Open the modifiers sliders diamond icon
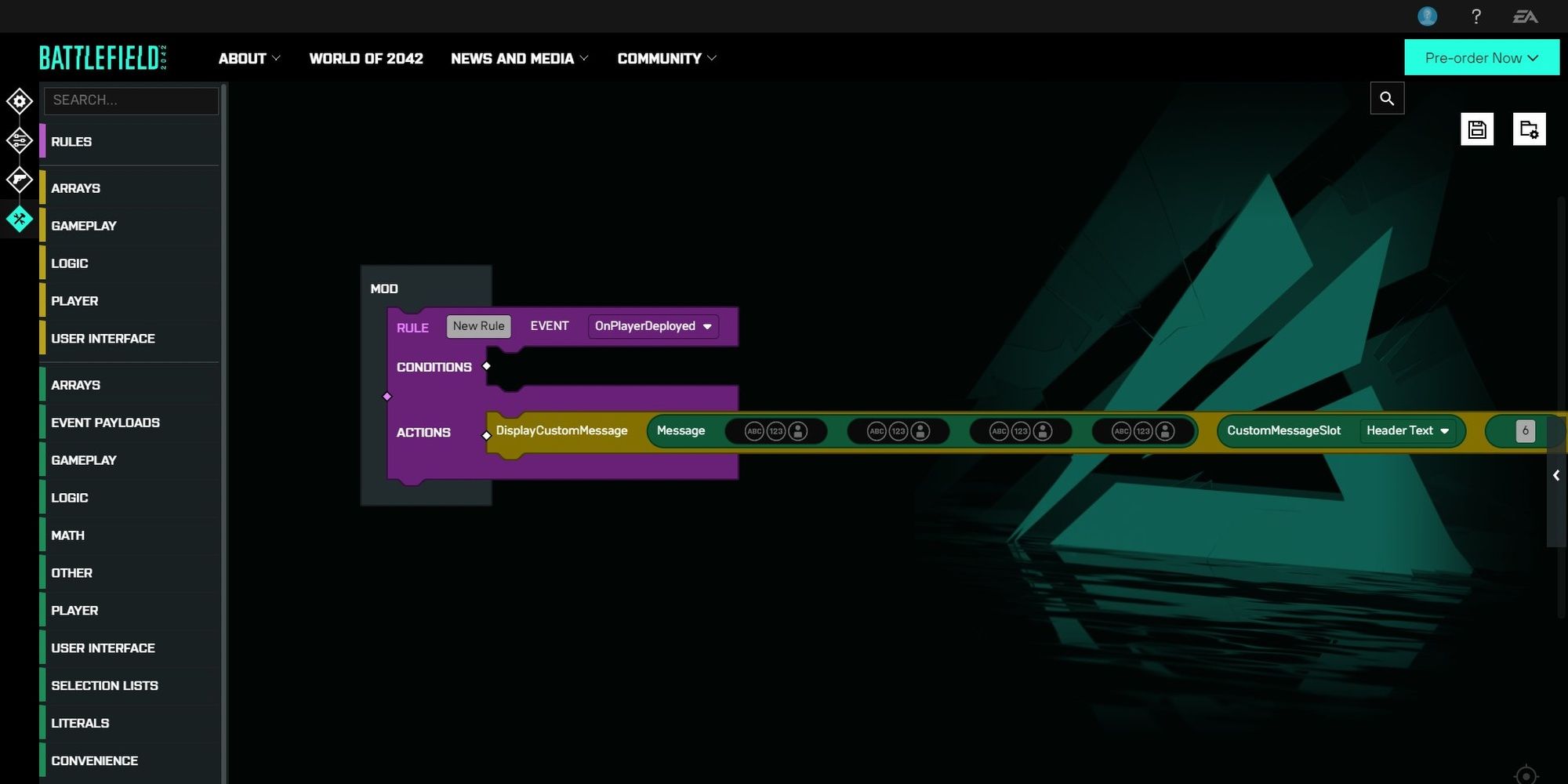The height and width of the screenshot is (784, 1568). click(x=19, y=140)
